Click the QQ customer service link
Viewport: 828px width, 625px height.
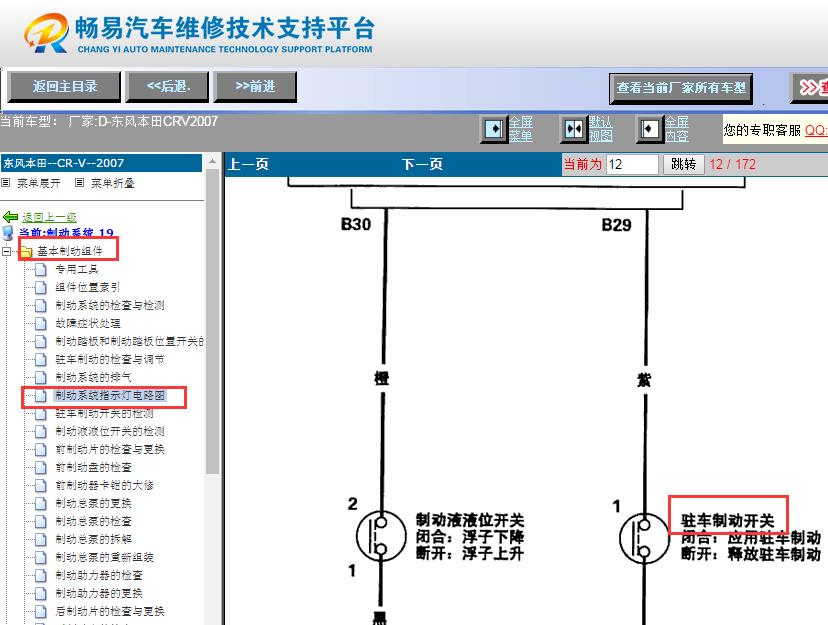click(x=816, y=130)
